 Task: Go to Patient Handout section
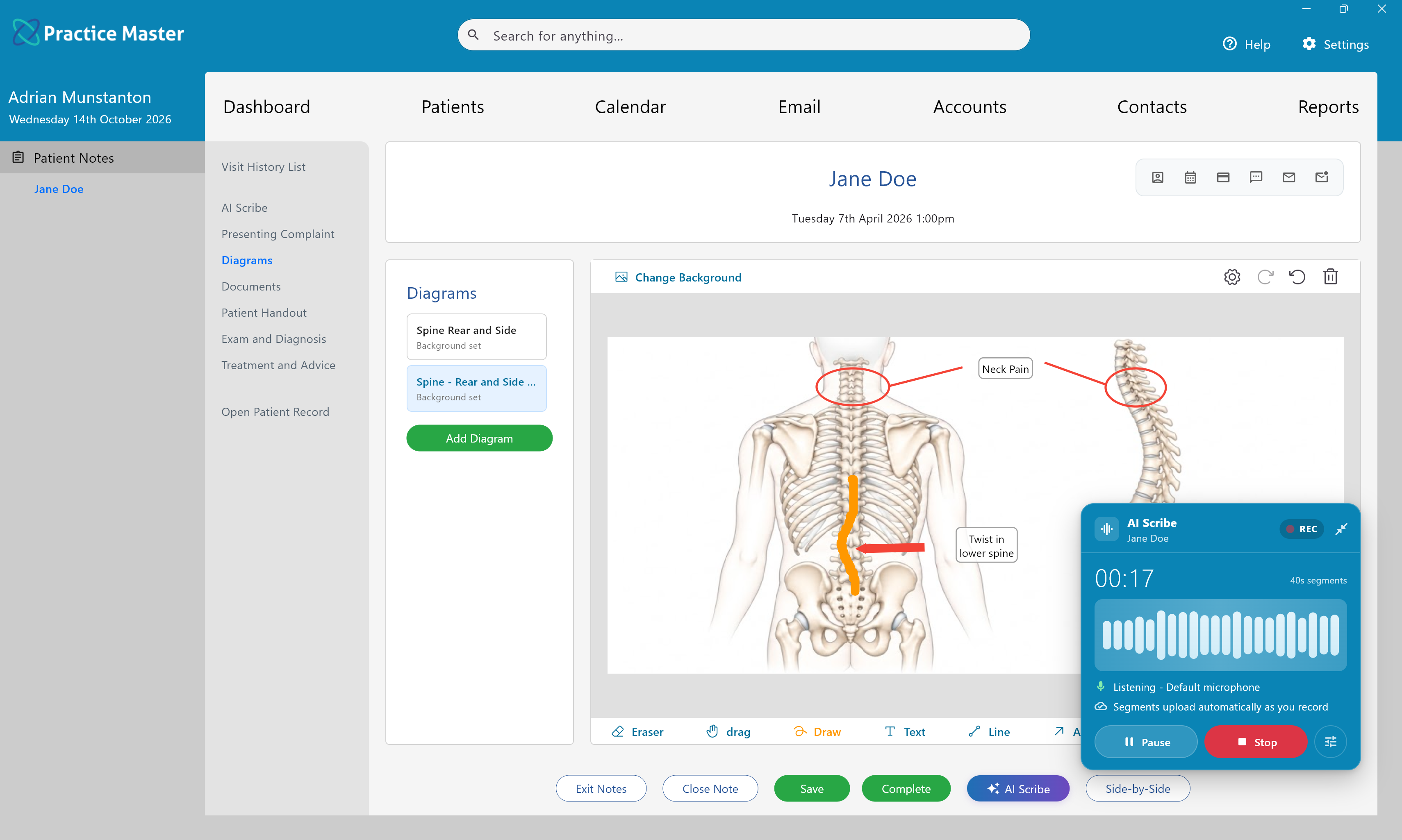pyautogui.click(x=264, y=313)
